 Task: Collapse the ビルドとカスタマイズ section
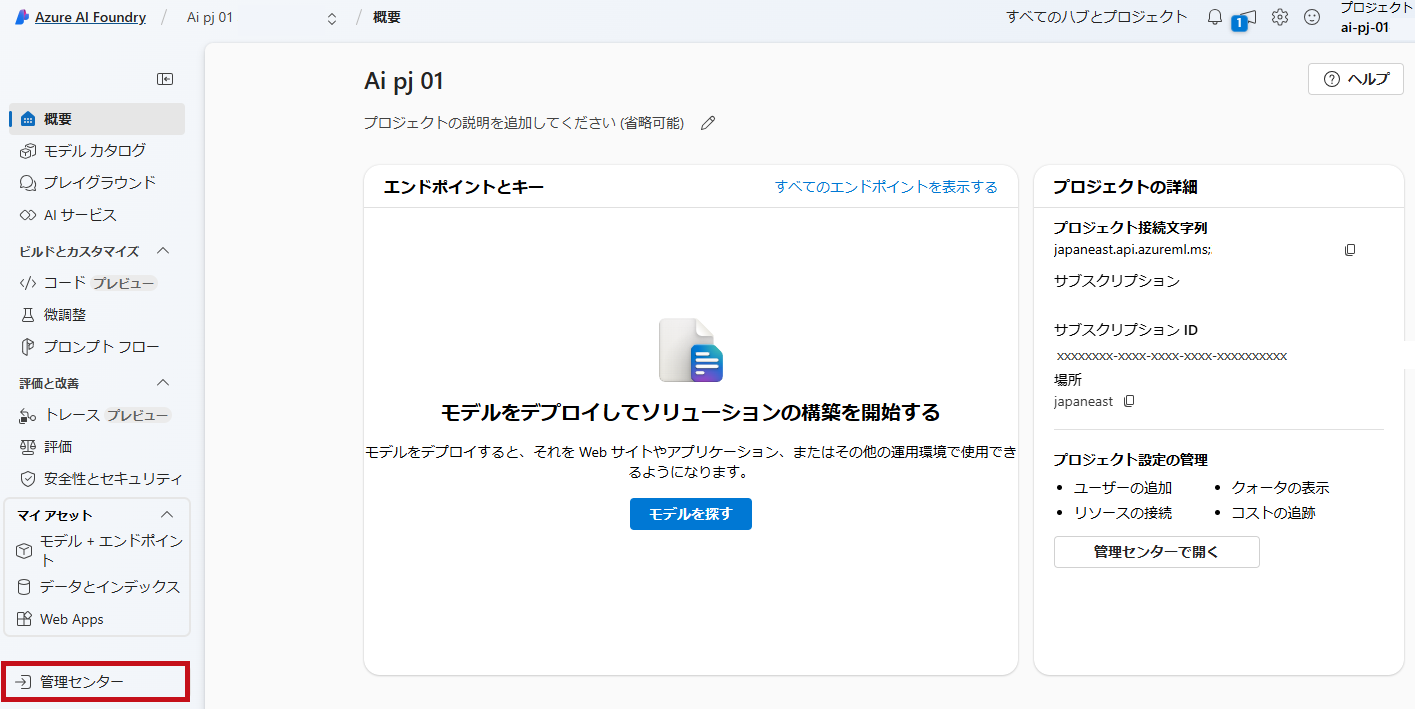(164, 251)
